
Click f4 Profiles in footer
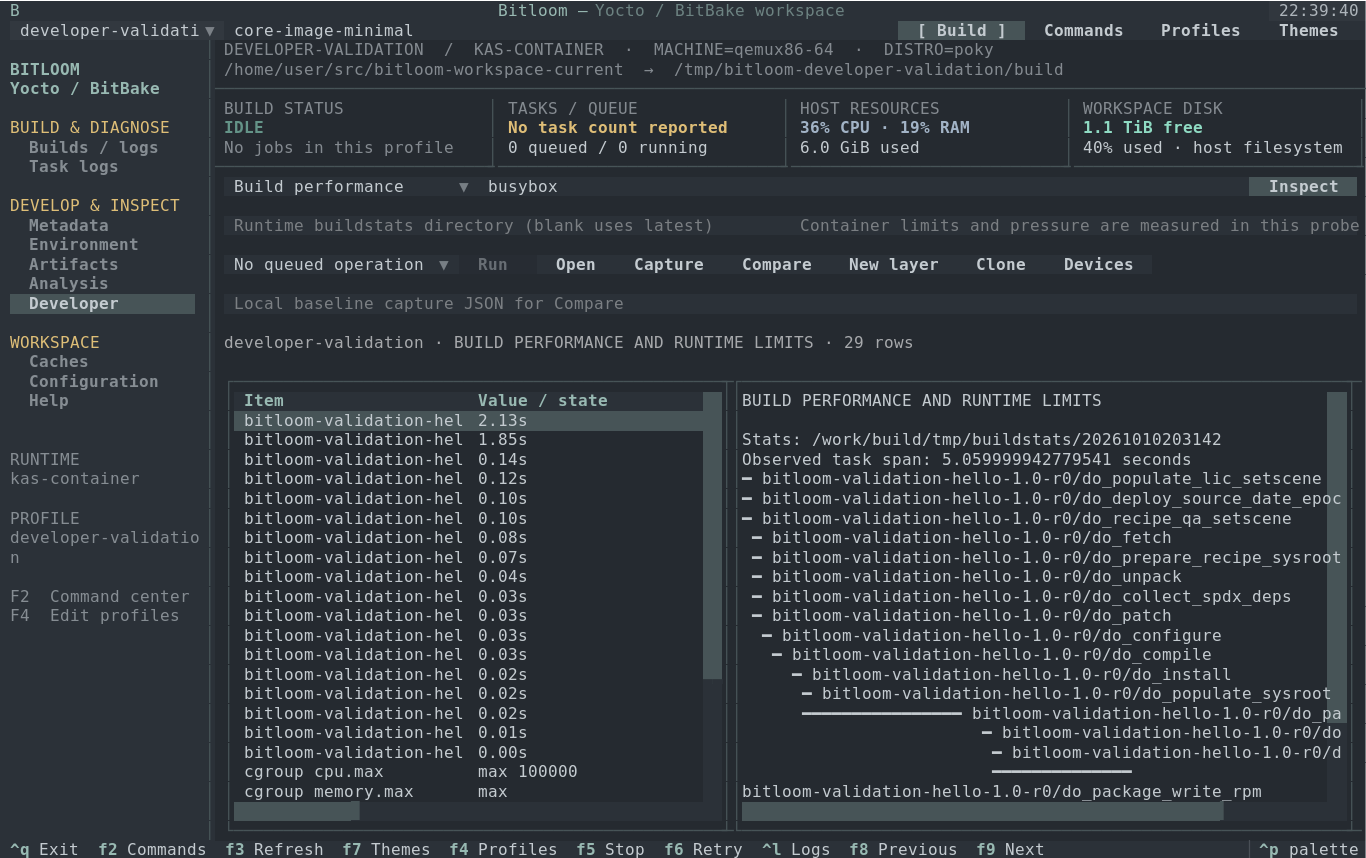(x=503, y=849)
